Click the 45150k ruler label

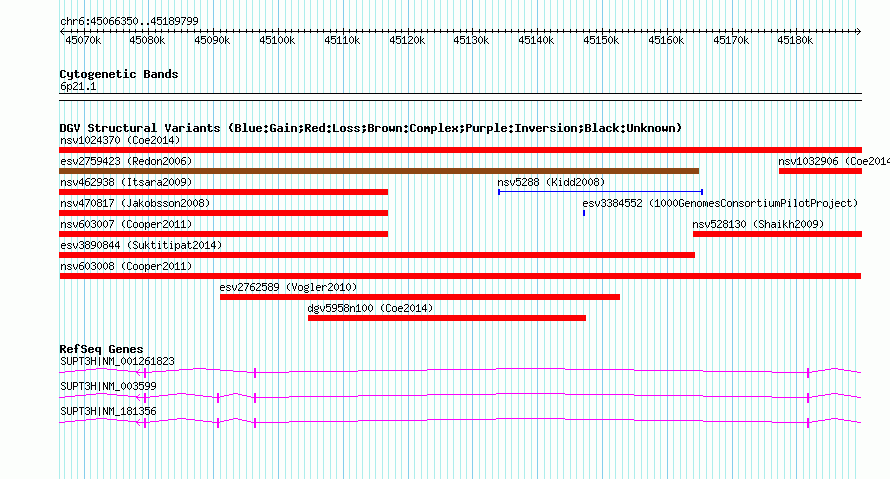point(601,40)
